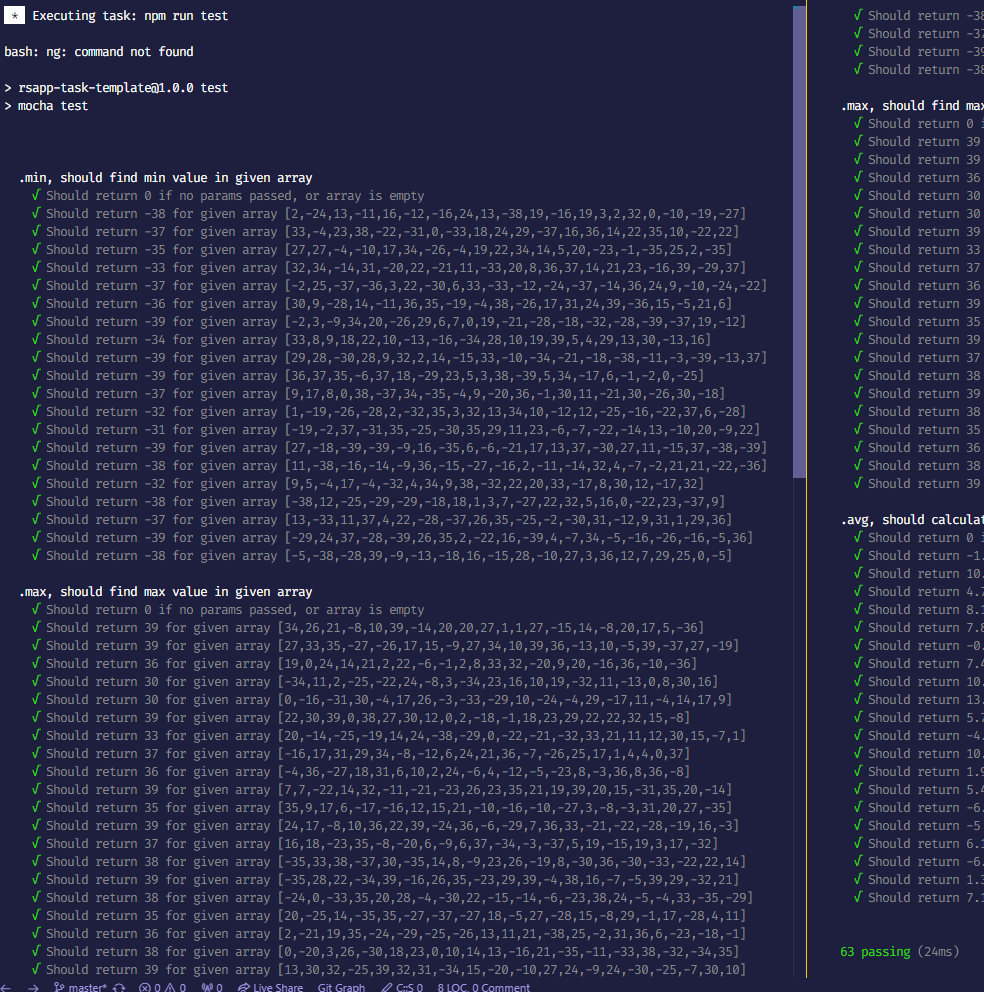Click test row with array starting [9,5,-4,17
The width and height of the screenshot is (984, 992).
coord(368,483)
